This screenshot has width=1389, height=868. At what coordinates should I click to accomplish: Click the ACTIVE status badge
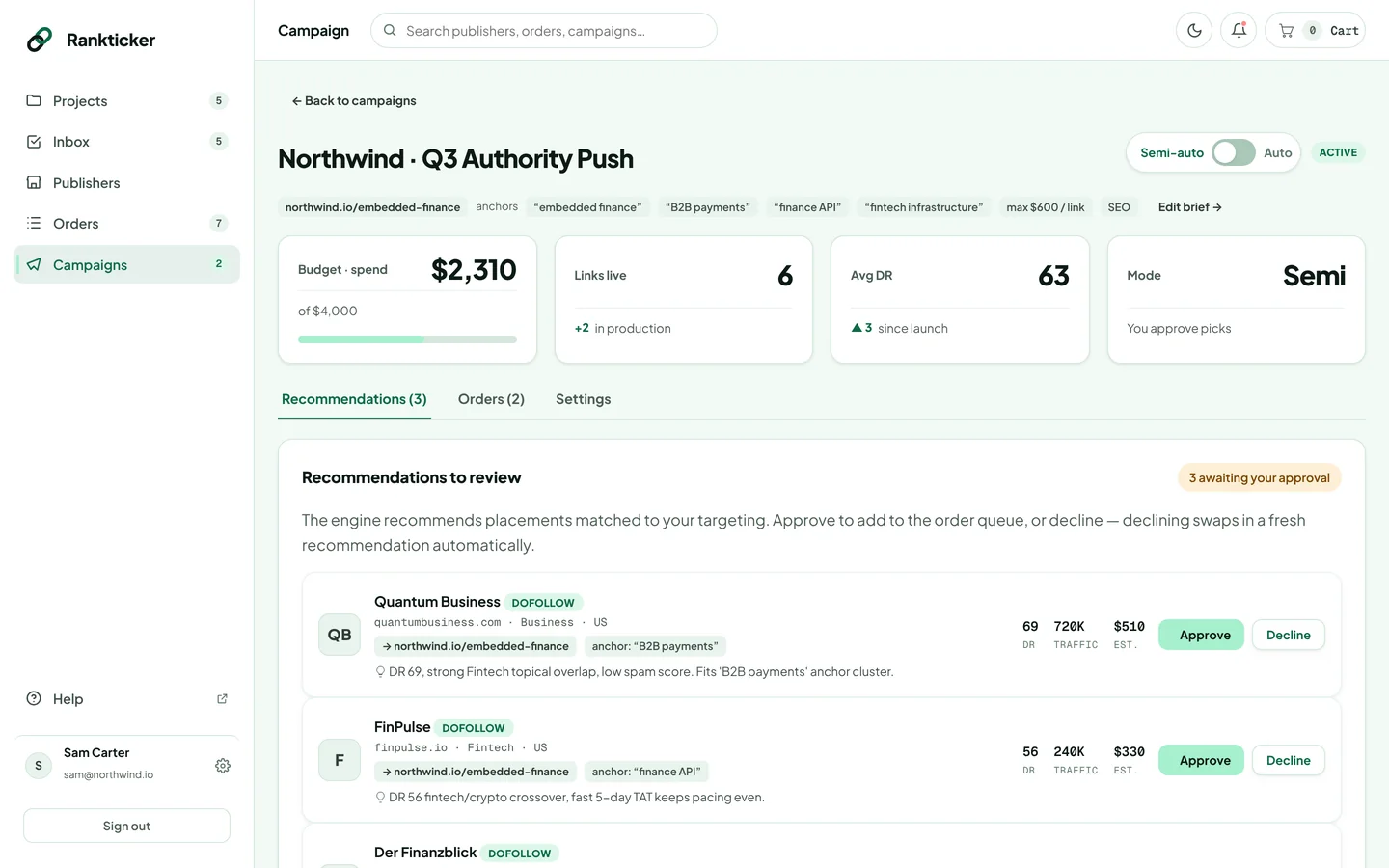[x=1338, y=152]
